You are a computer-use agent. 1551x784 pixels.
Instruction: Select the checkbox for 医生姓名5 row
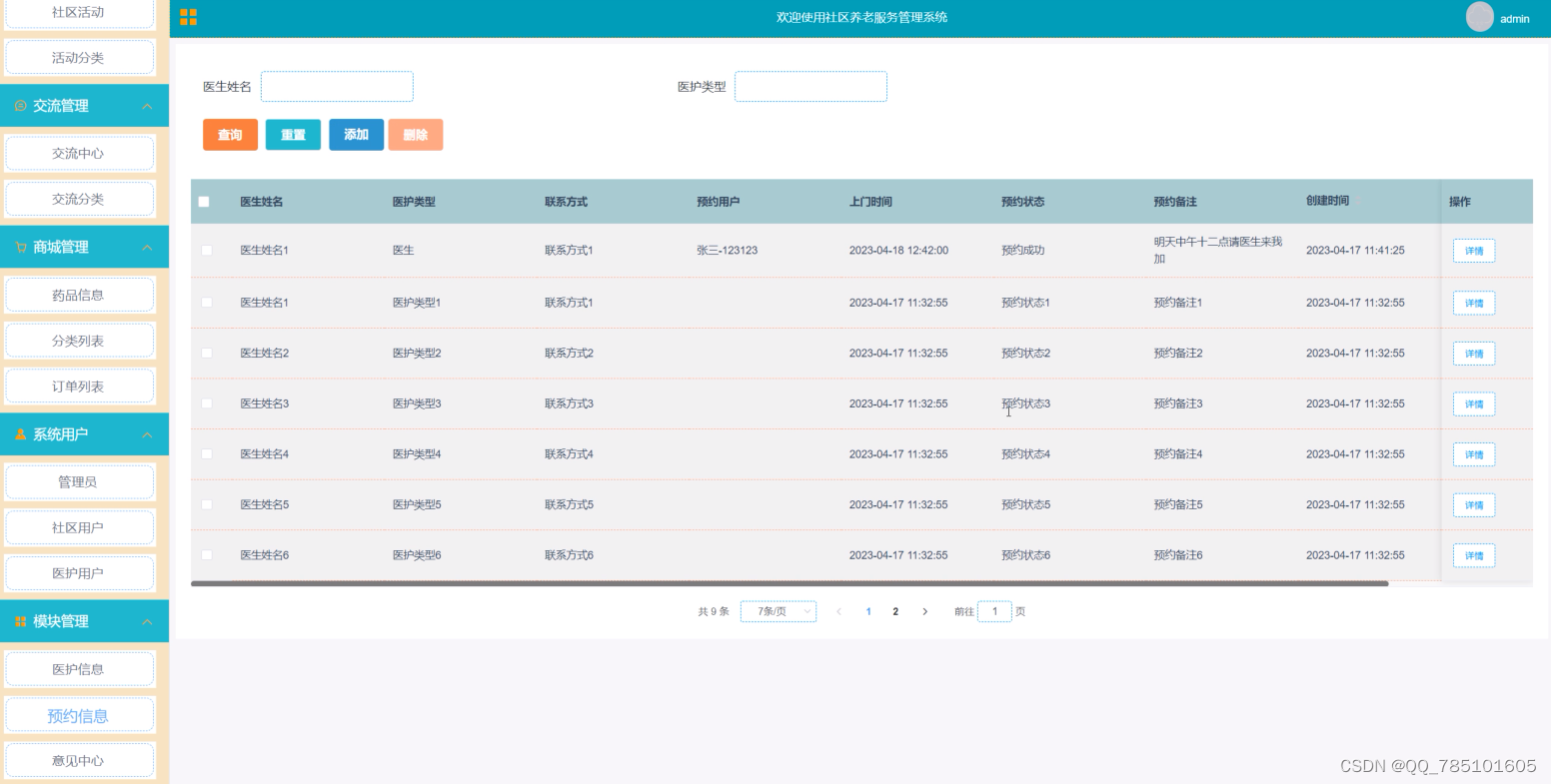[207, 504]
